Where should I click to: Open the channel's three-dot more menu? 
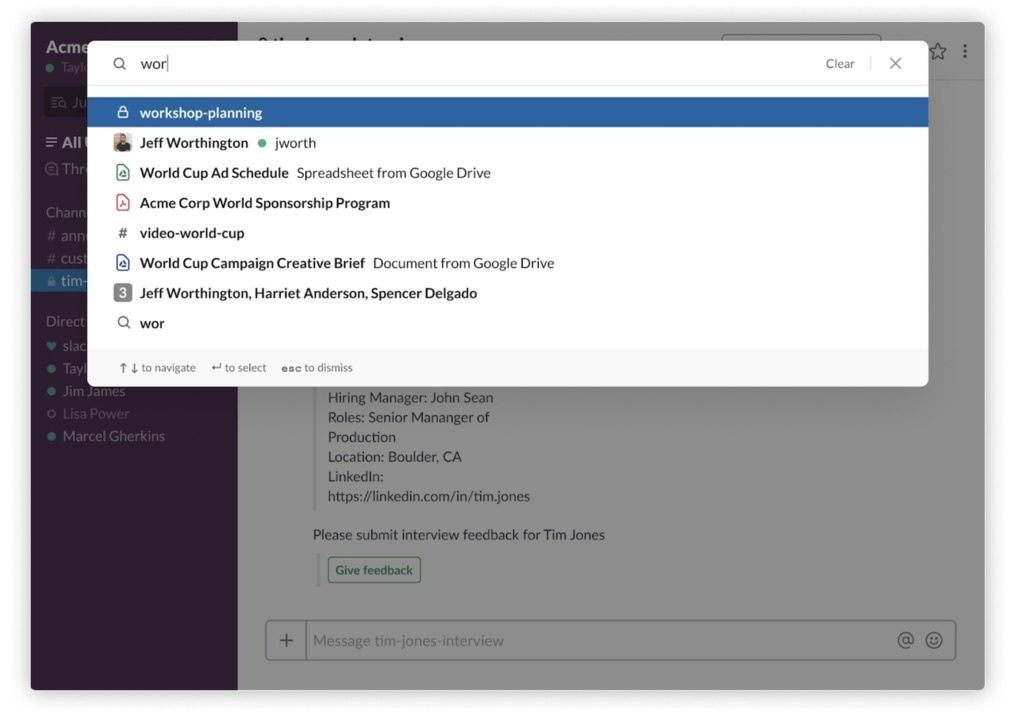(965, 51)
